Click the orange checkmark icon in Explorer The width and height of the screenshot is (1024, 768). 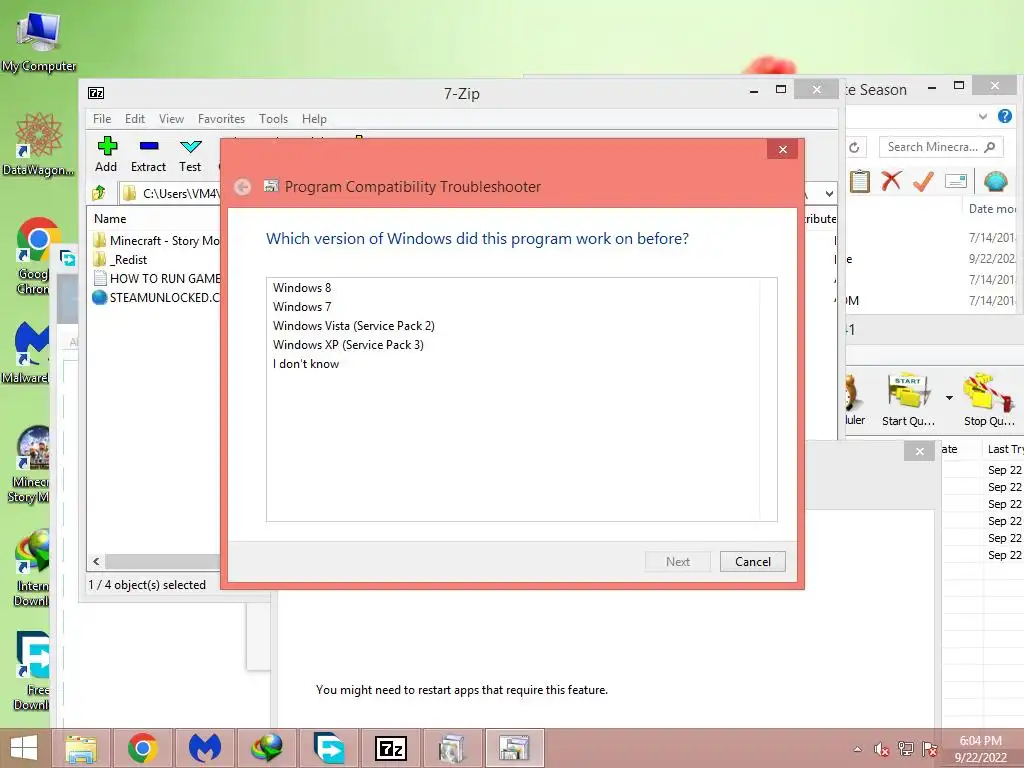(x=923, y=181)
